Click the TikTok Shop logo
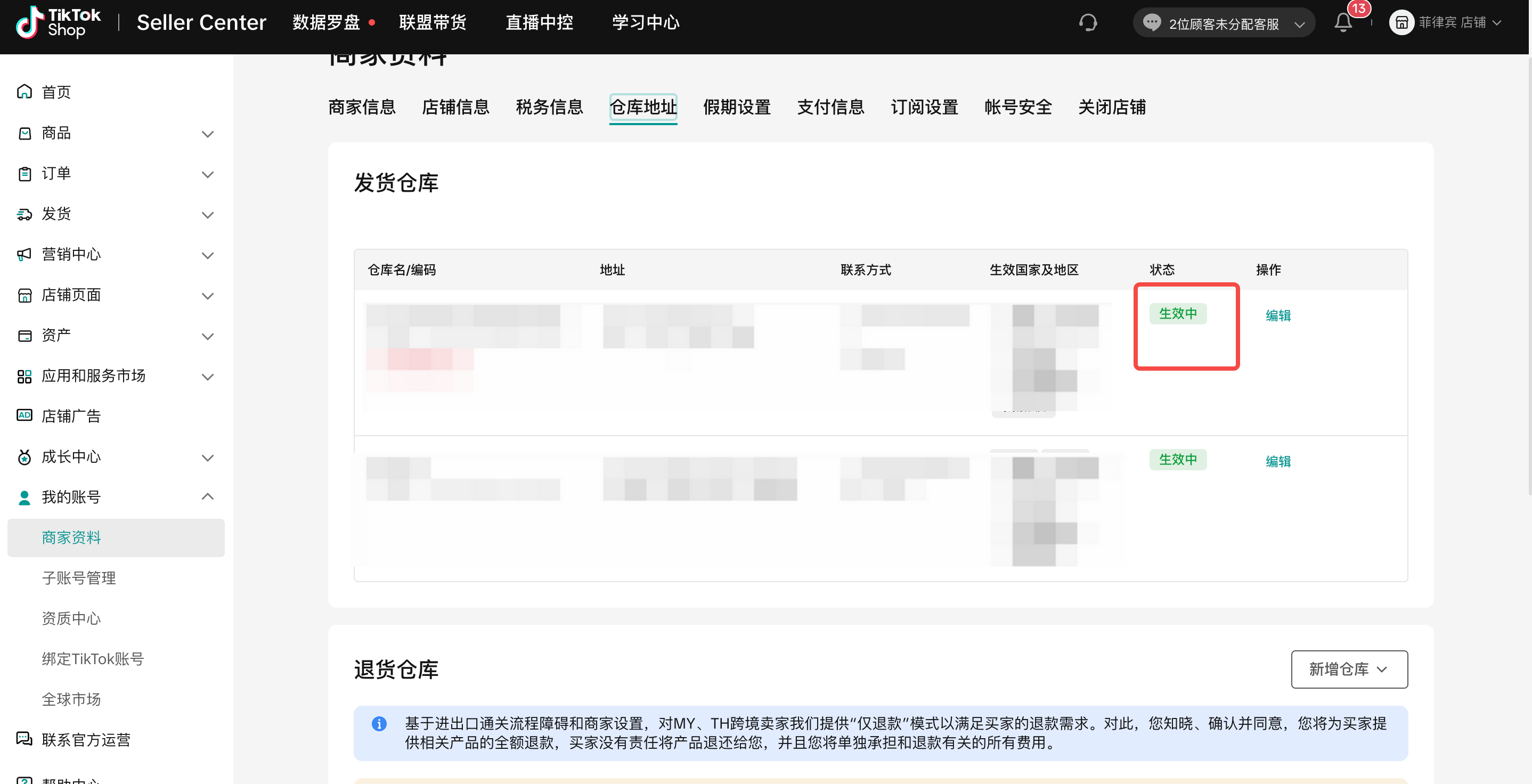This screenshot has width=1532, height=784. click(58, 22)
